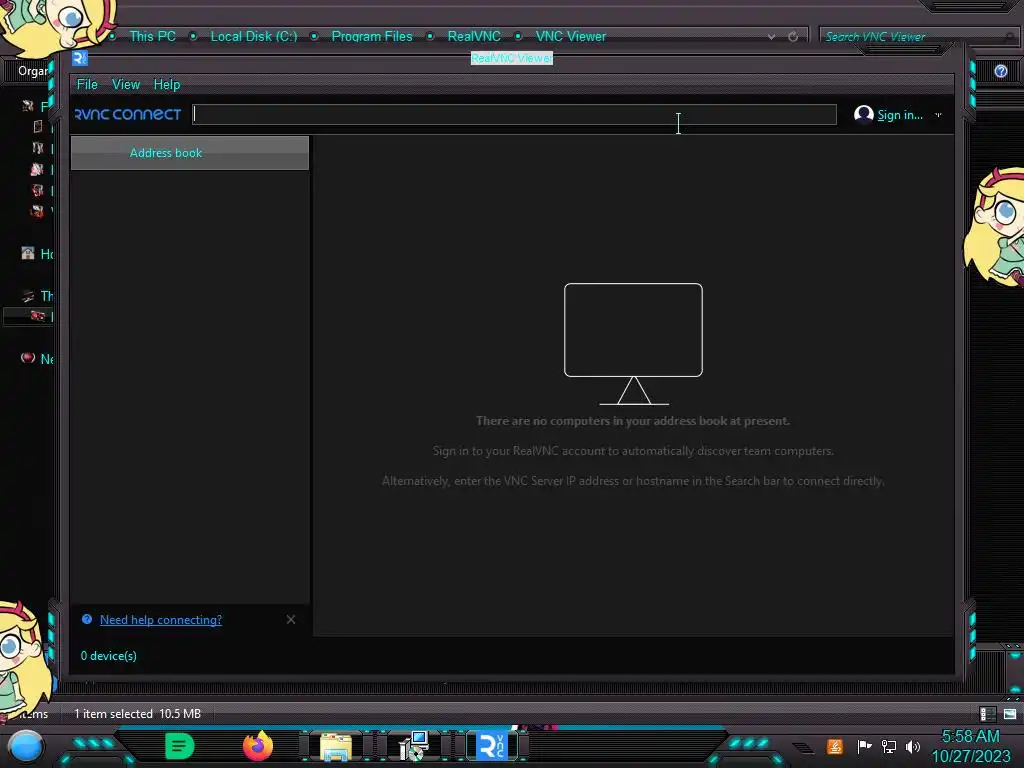Image resolution: width=1024 pixels, height=768 pixels.
Task: Click the user avatar icon beside Sign in
Action: (863, 114)
